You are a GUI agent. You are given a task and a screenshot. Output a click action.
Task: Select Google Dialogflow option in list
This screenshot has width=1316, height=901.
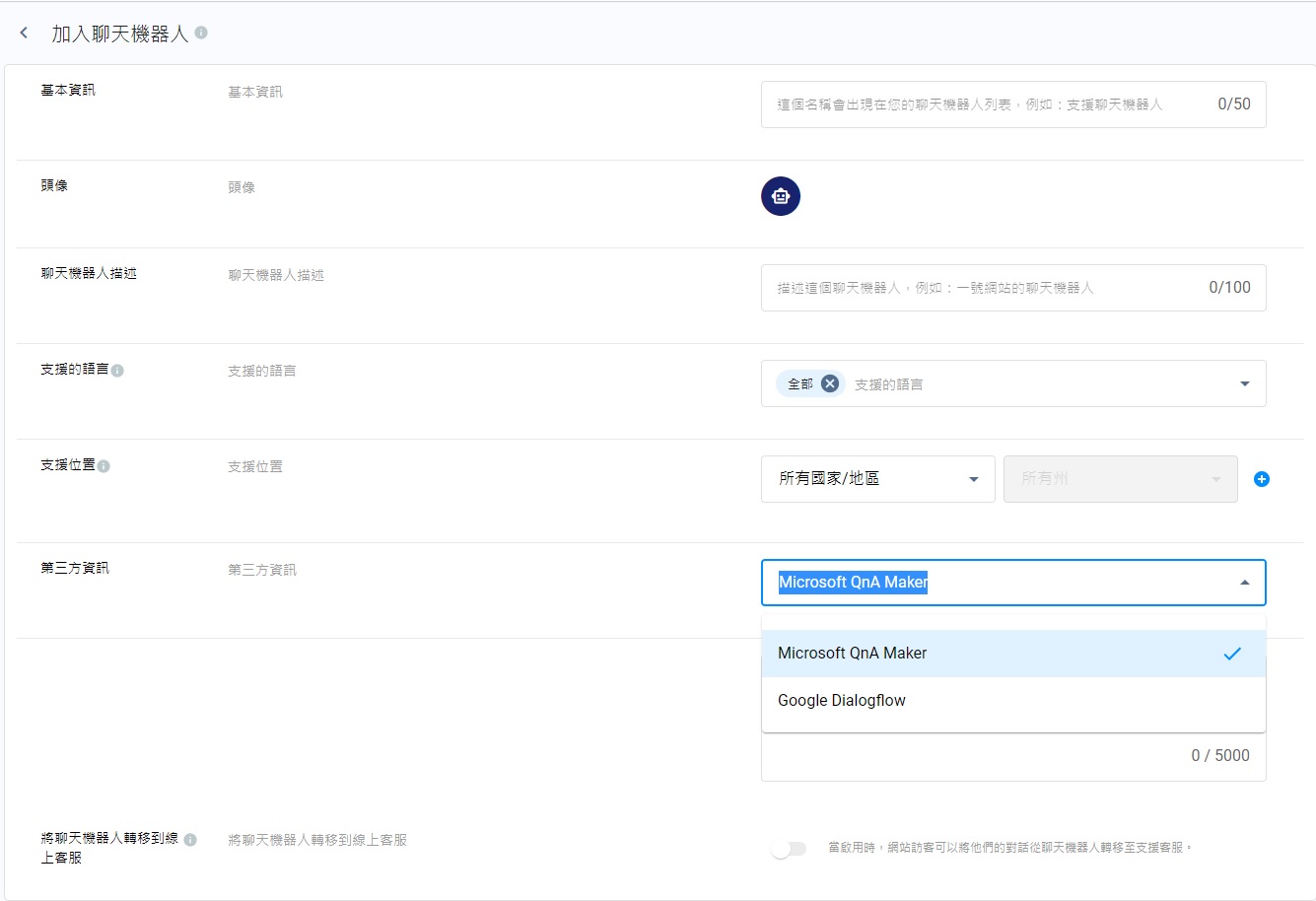click(1013, 701)
